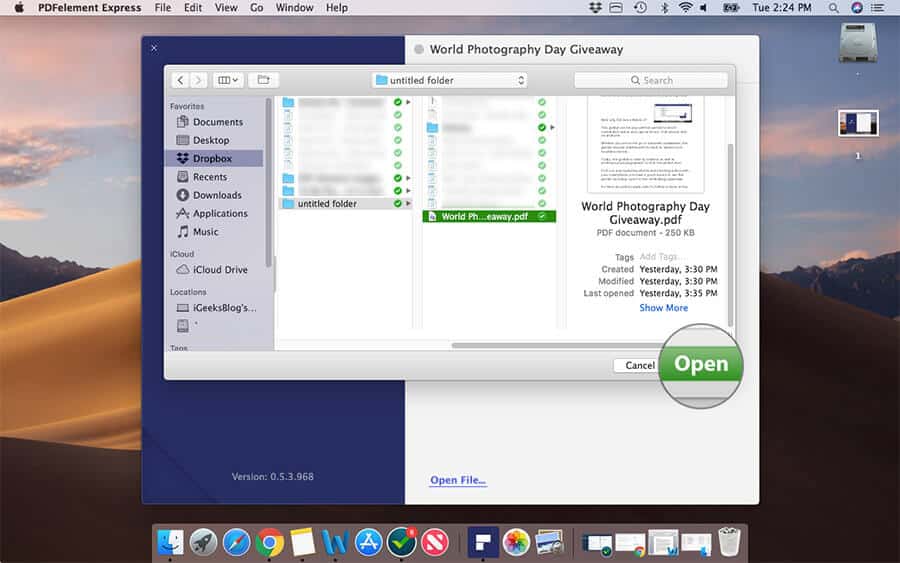Open the column view mode selector

tap(228, 80)
